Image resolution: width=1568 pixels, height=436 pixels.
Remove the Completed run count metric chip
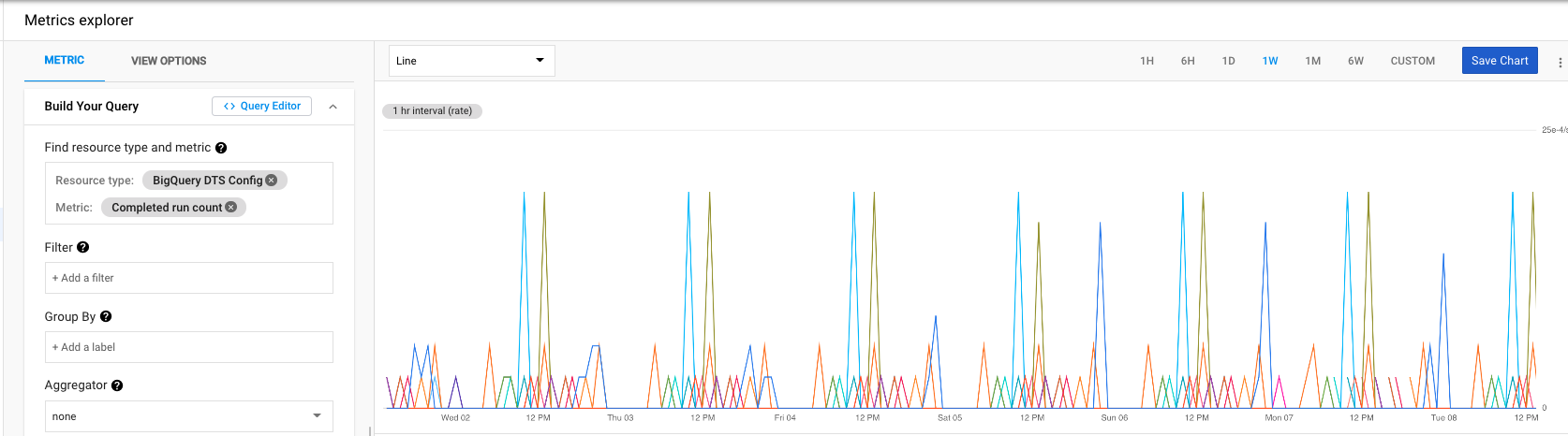pyautogui.click(x=231, y=208)
